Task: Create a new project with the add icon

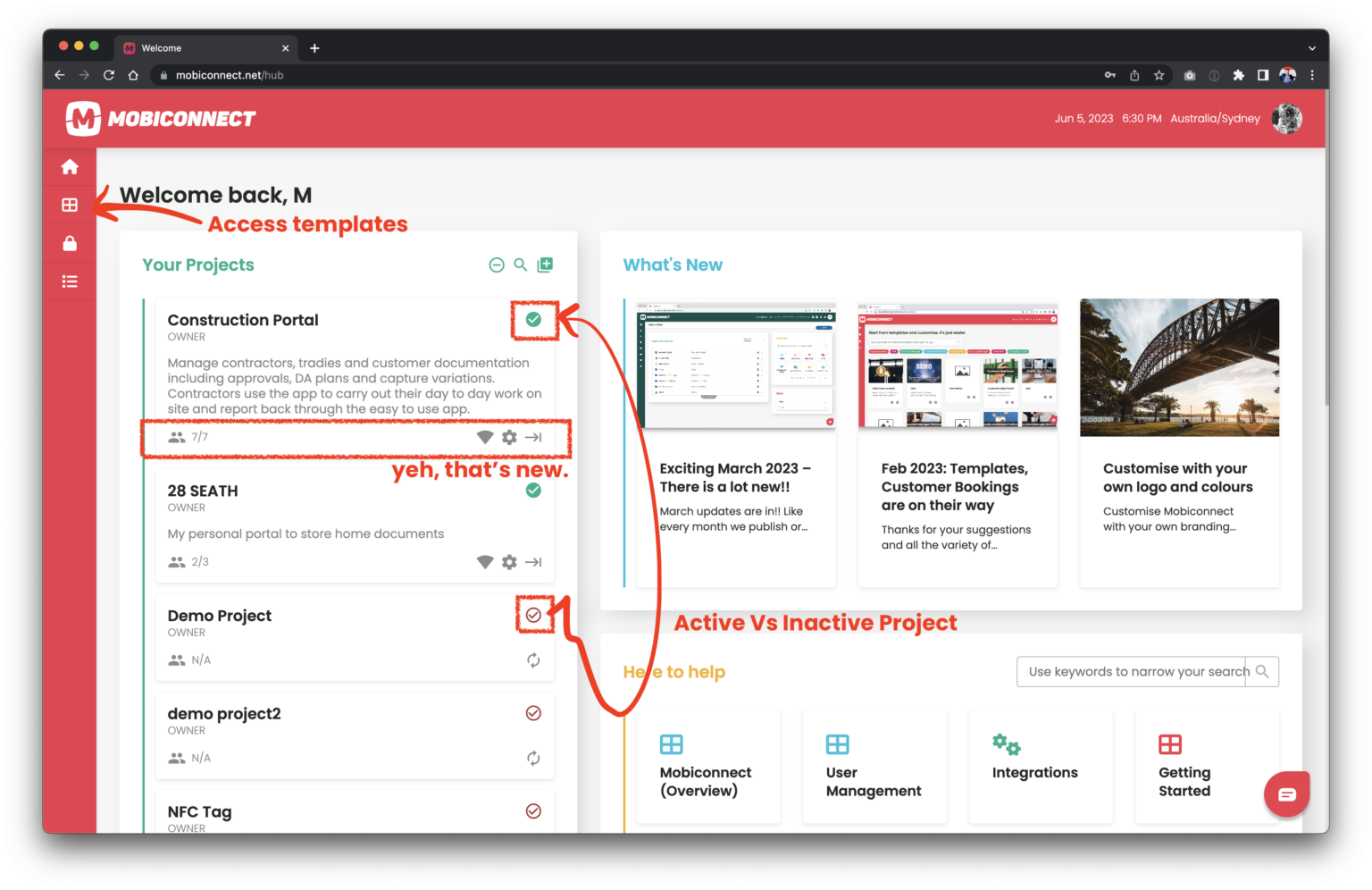Action: click(545, 264)
